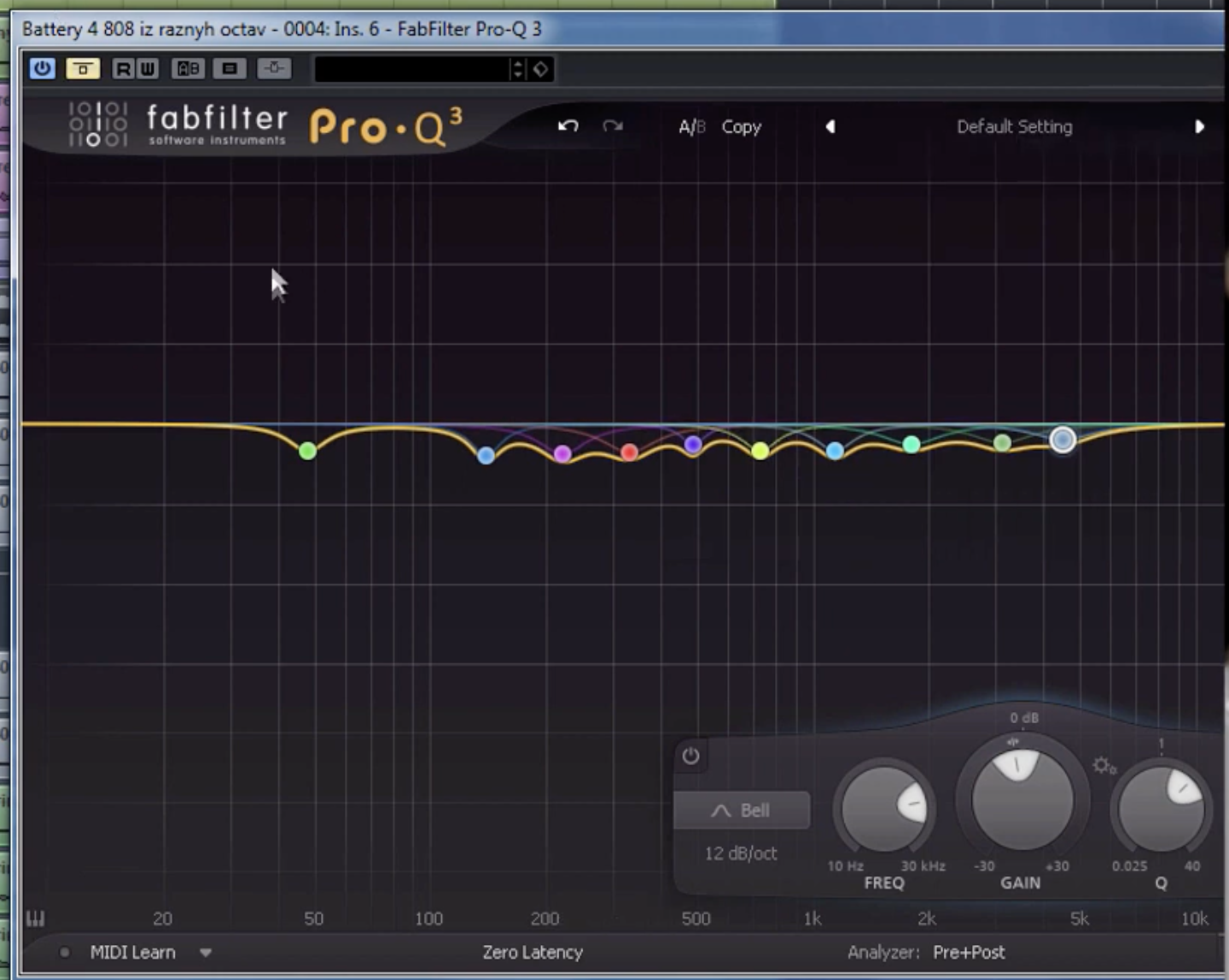Click the diamond preset menu icon
This screenshot has height=980, width=1229.
click(x=541, y=69)
